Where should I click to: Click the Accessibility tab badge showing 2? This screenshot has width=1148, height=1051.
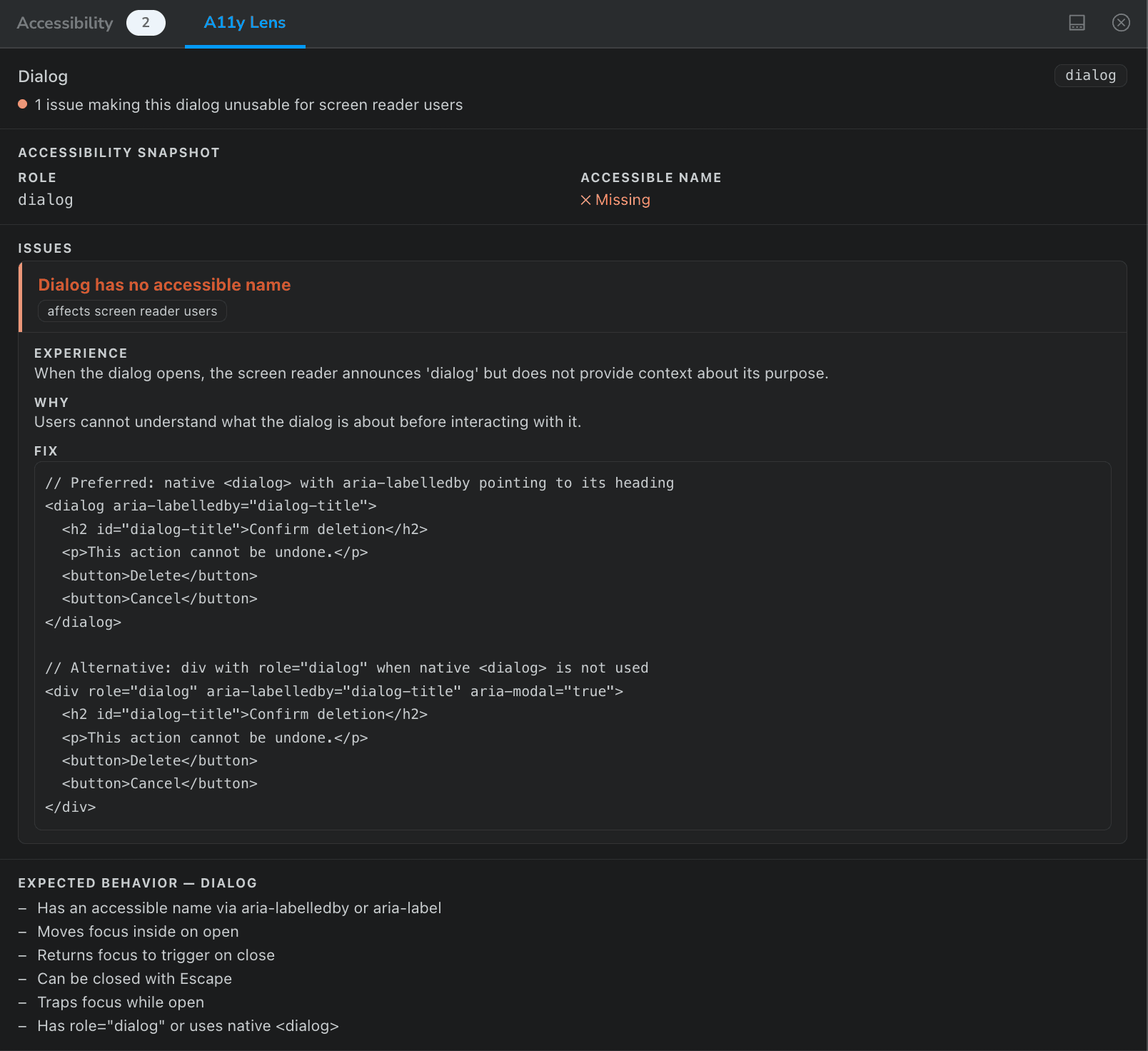(x=146, y=23)
